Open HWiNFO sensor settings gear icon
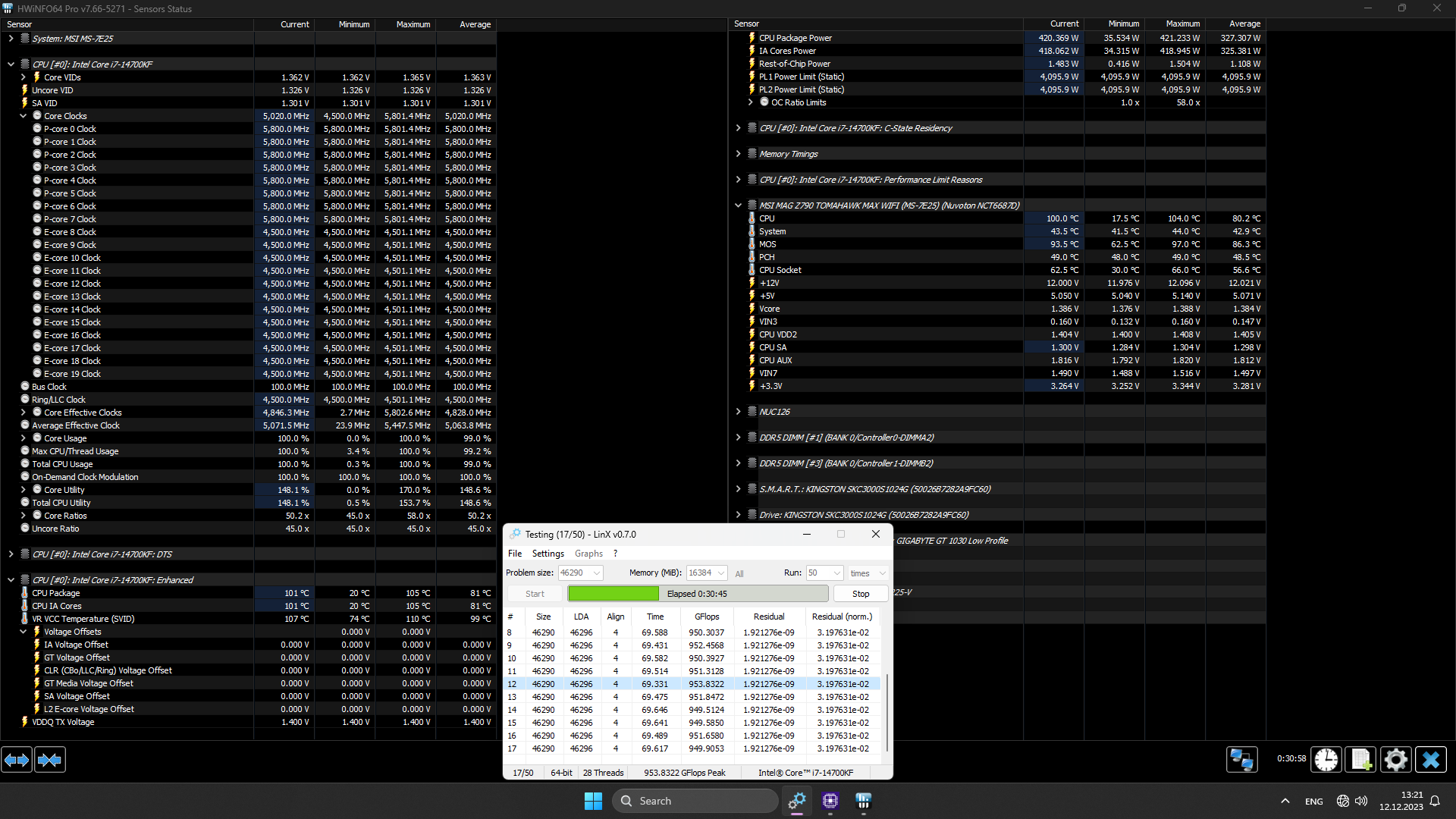This screenshot has height=819, width=1456. coord(1395,759)
